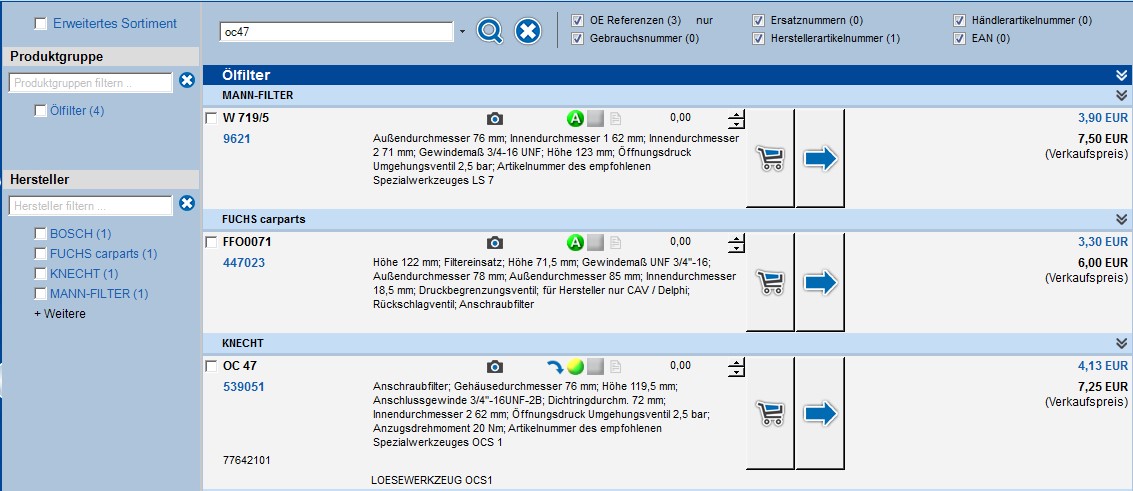Click the blue arrow button for FFO0071
Screen dimensions: 1133x491
click(x=820, y=282)
